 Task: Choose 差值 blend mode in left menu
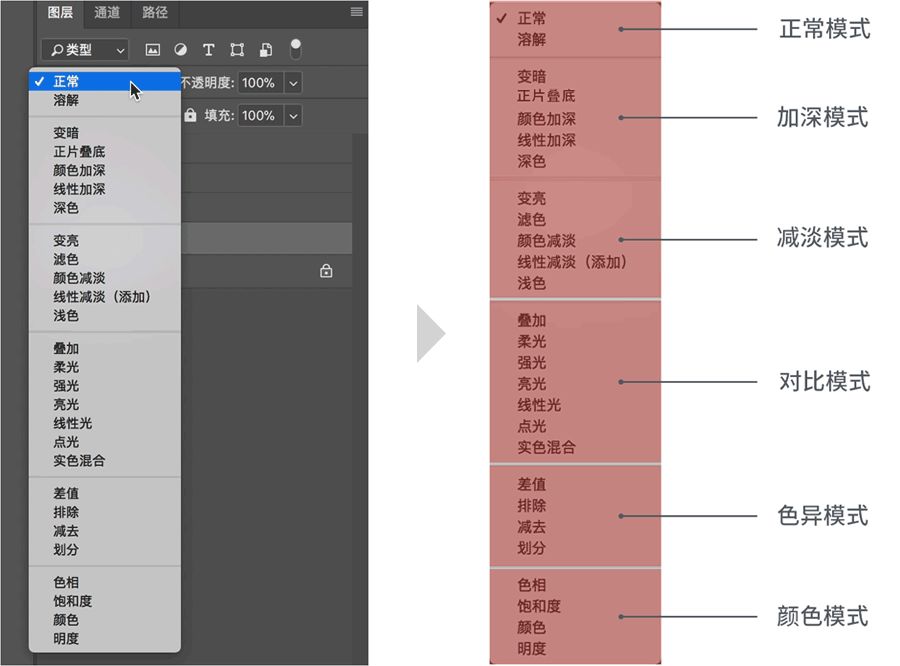point(66,494)
